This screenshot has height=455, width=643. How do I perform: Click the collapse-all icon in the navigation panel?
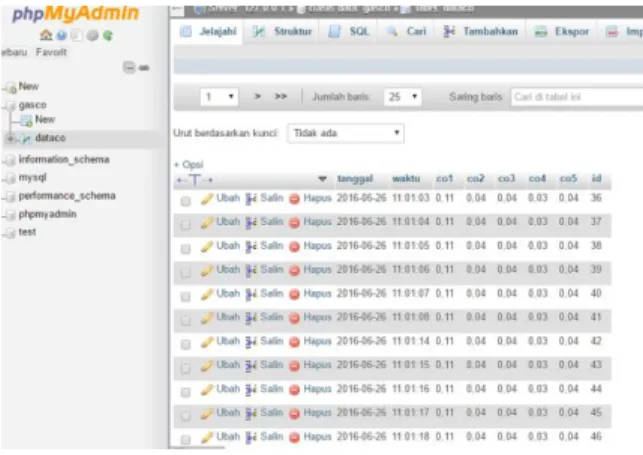point(129,67)
